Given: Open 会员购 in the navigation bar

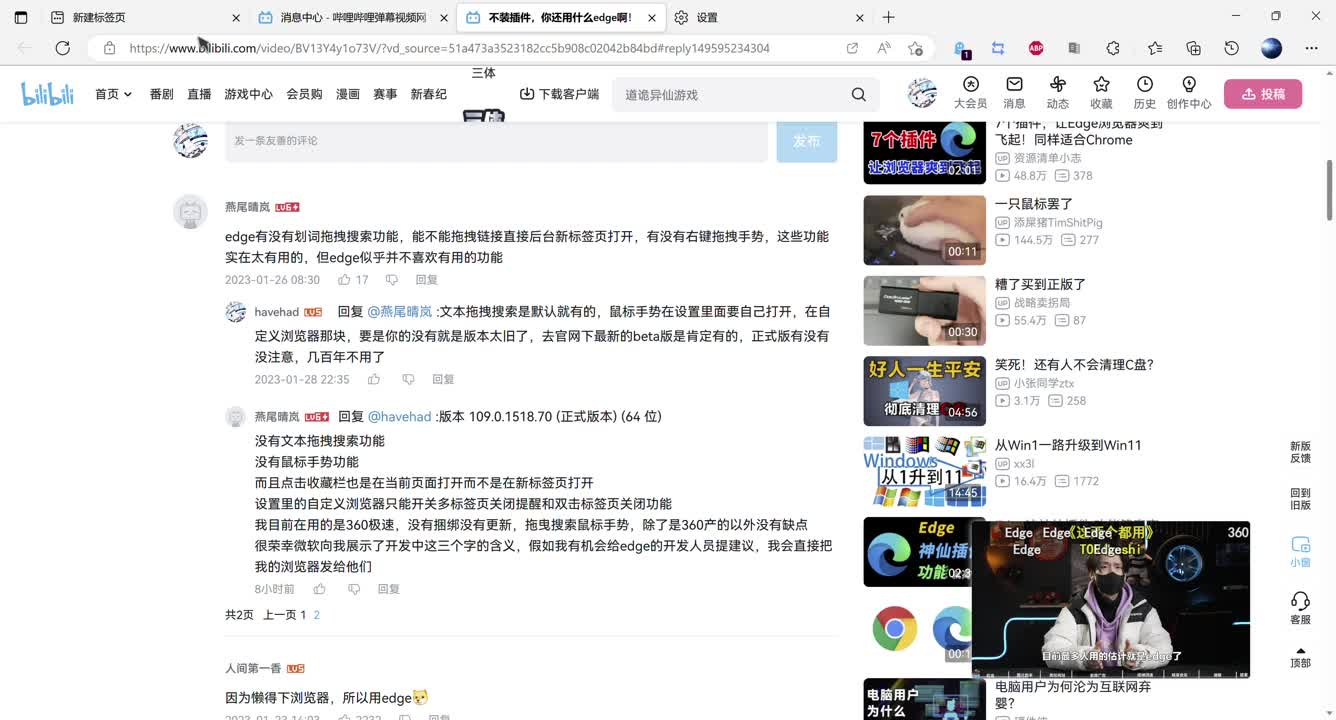Looking at the screenshot, I should tap(304, 94).
